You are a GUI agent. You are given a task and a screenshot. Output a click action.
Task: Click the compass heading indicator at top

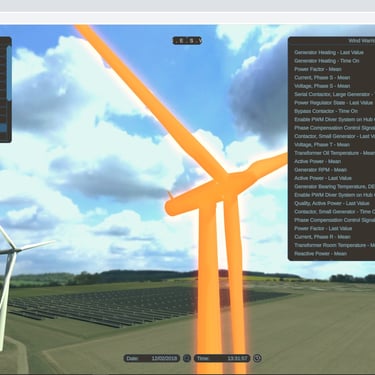coord(187,41)
